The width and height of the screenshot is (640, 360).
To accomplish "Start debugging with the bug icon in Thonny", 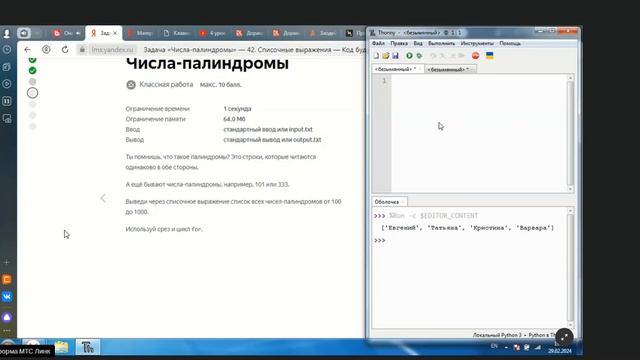I will pos(419,56).
